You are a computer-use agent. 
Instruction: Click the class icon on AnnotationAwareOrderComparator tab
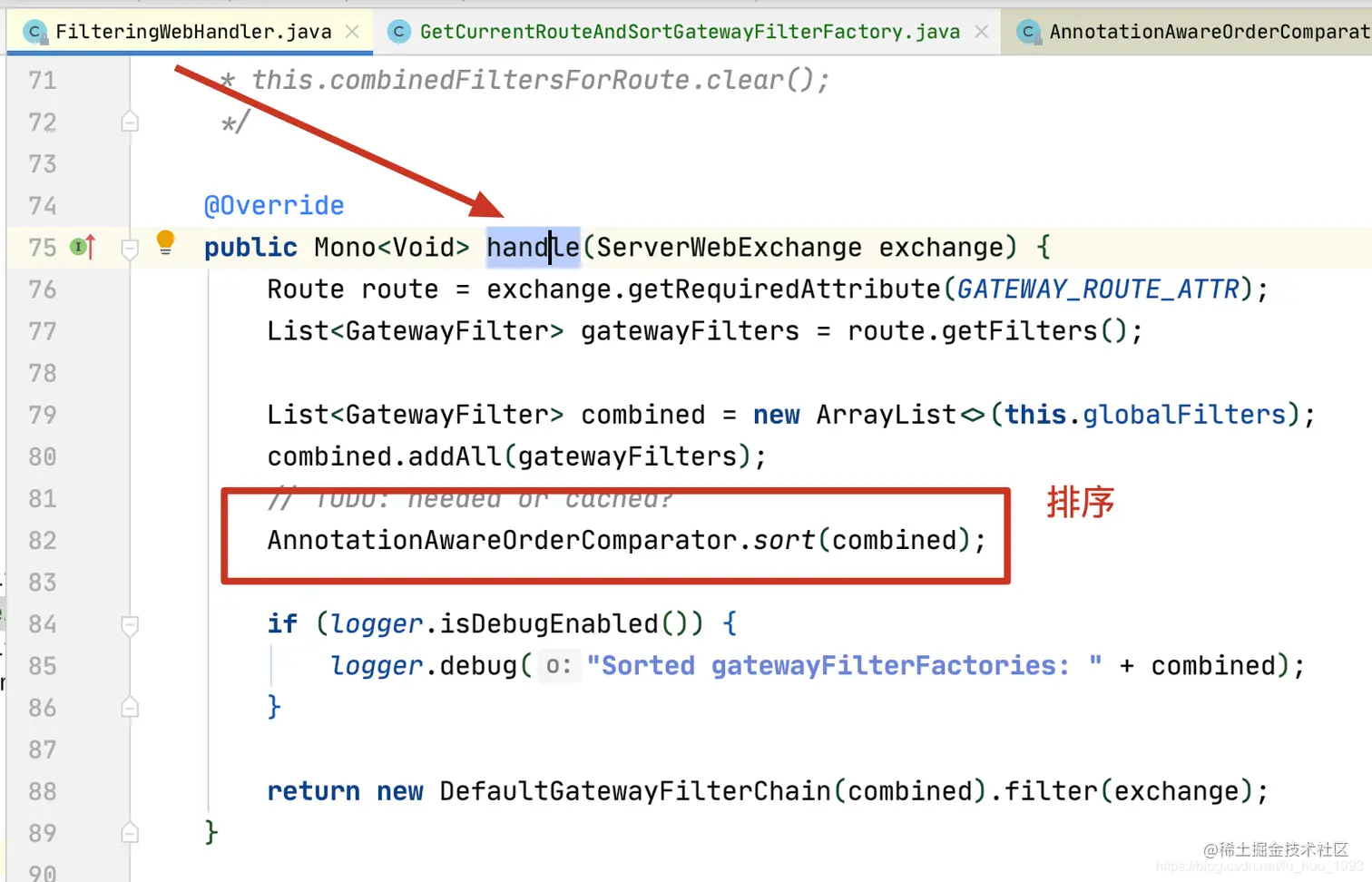[1028, 32]
